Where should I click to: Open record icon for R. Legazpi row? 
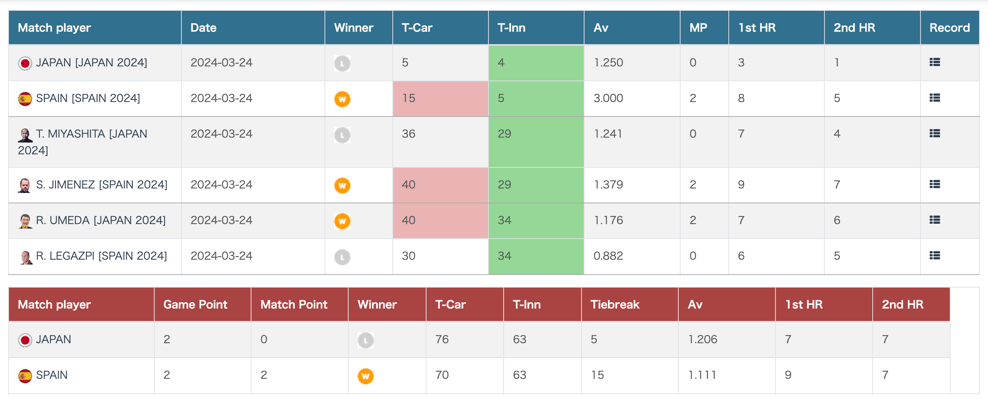tap(934, 256)
